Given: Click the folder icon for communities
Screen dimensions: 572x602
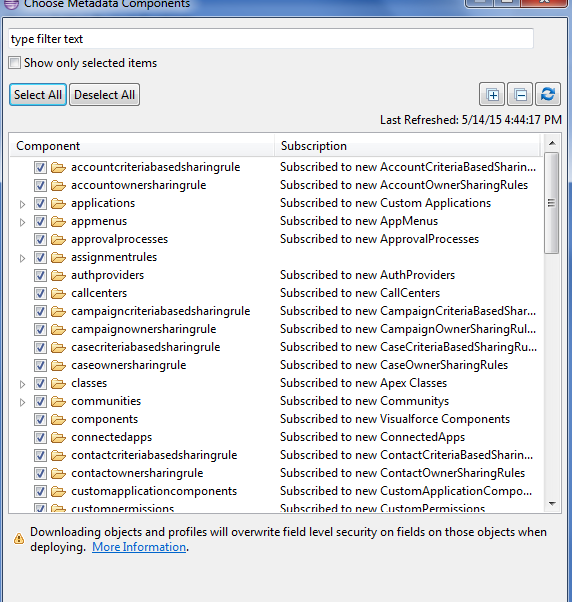Looking at the screenshot, I should 58,401.
